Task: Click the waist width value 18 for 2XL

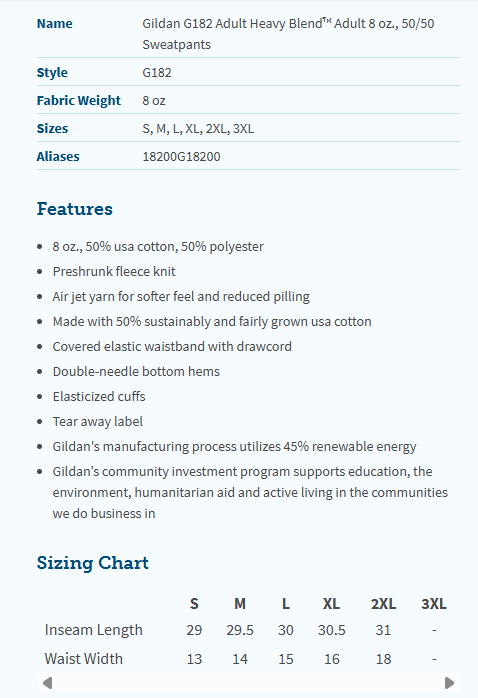Action: [x=383, y=659]
